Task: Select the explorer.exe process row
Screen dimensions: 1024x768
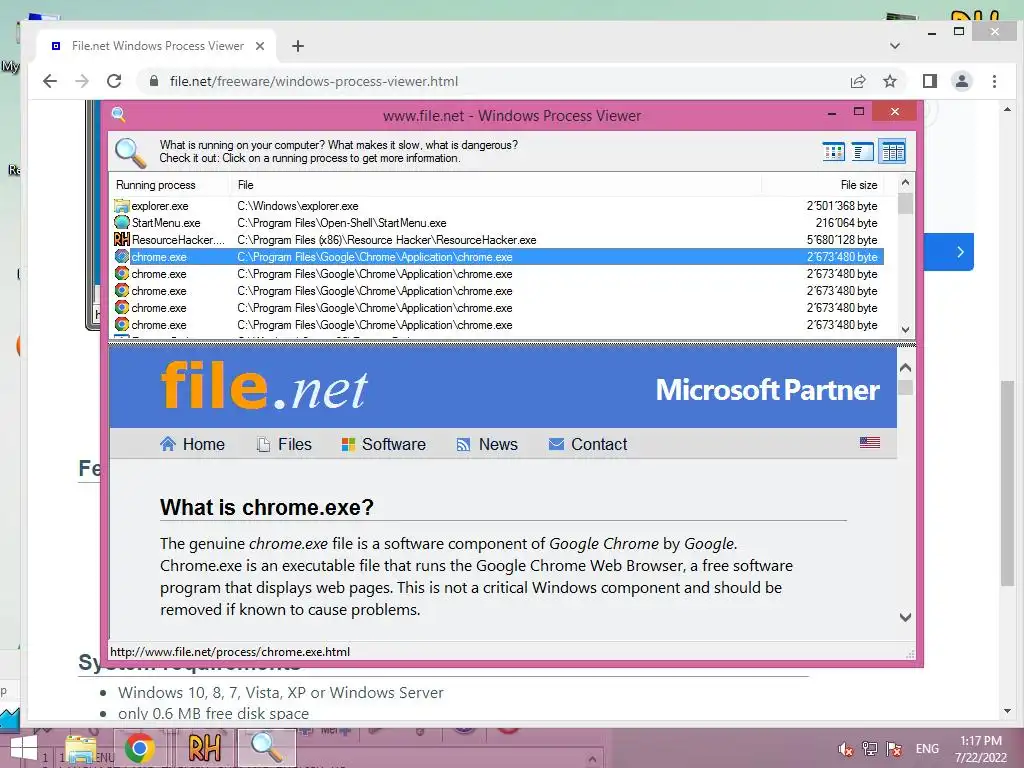Action: pos(497,206)
